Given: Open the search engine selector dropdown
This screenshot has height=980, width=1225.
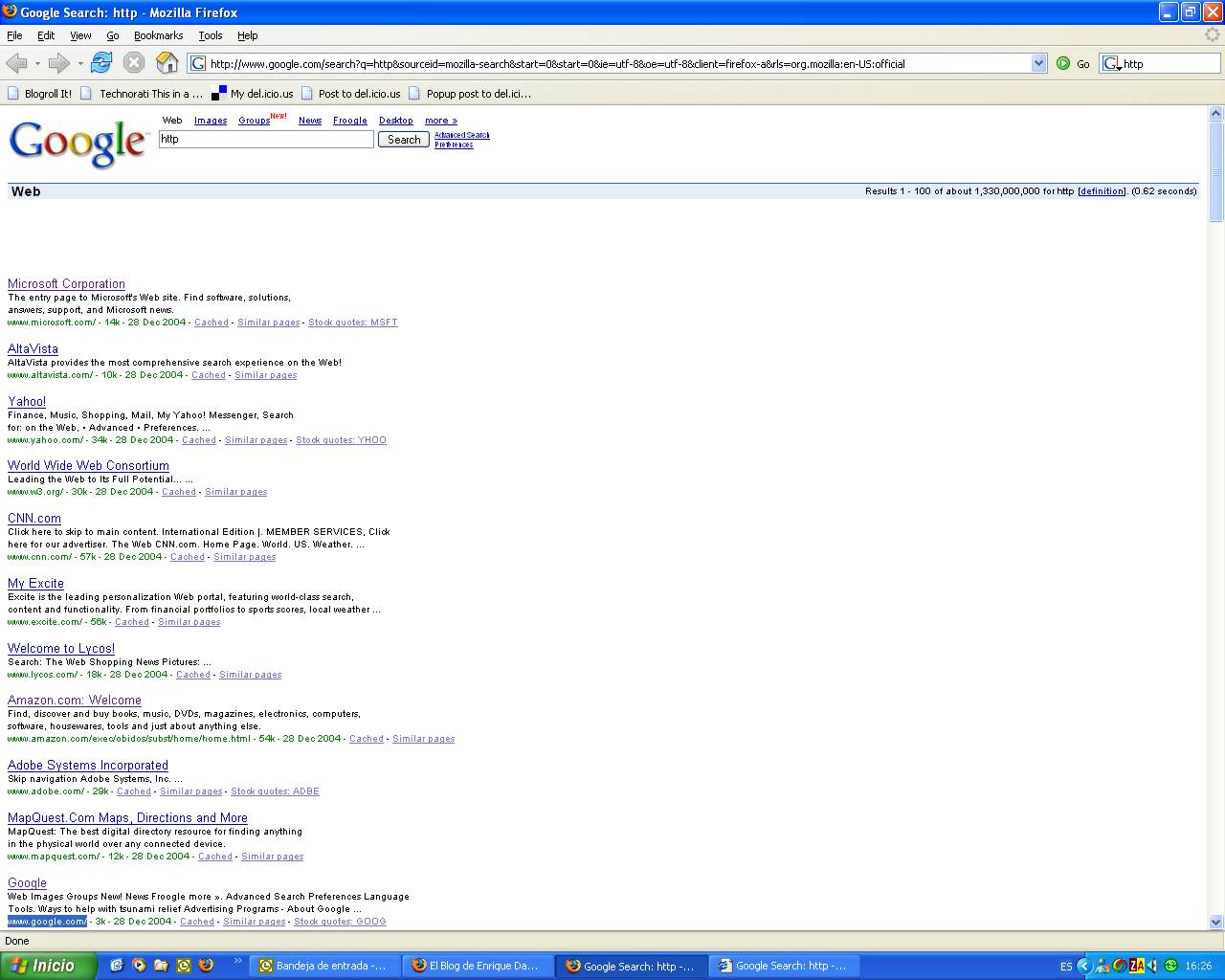Looking at the screenshot, I should [x=1112, y=64].
